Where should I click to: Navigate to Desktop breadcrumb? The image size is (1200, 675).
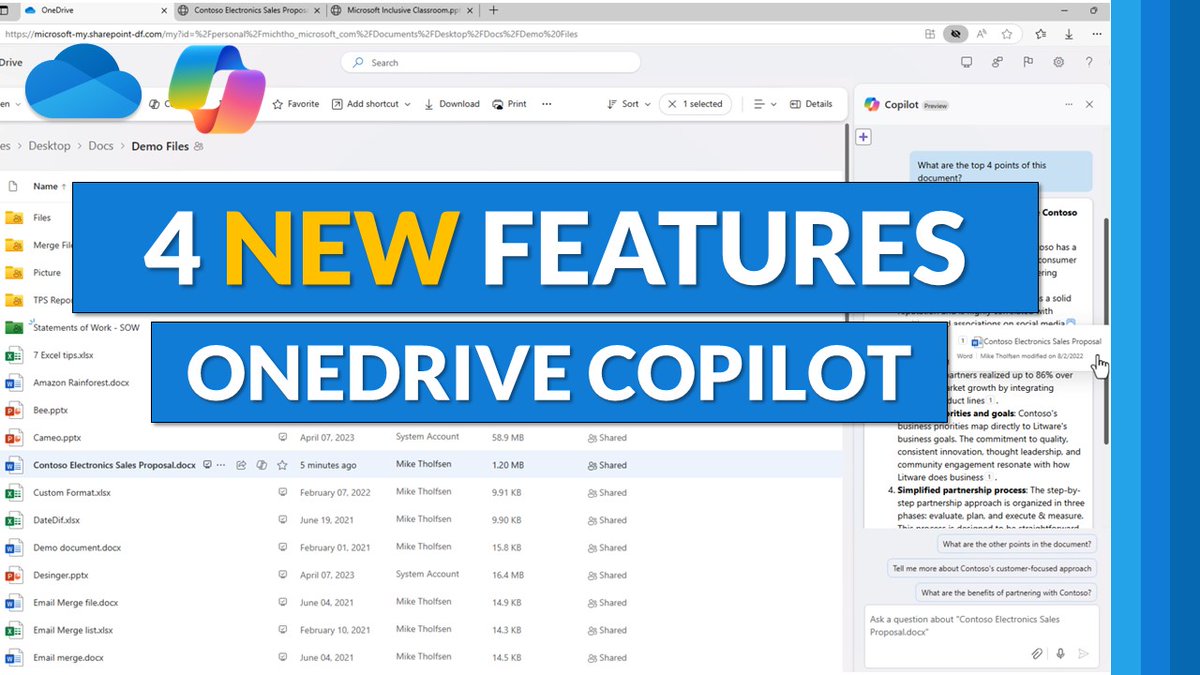[x=49, y=146]
